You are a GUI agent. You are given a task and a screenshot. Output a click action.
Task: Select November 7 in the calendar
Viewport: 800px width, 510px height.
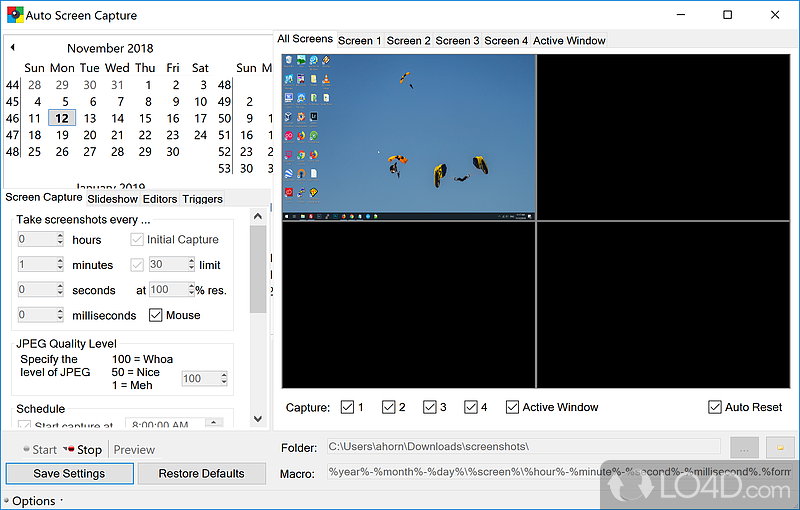coord(120,101)
